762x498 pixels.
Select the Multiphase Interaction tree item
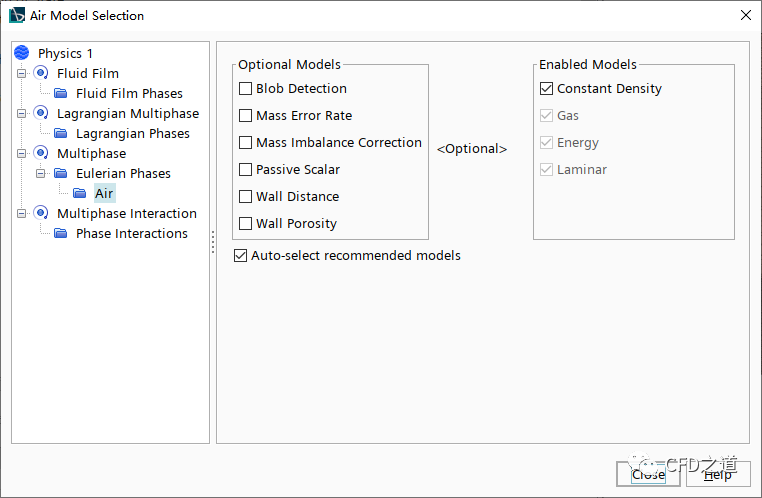coord(126,213)
